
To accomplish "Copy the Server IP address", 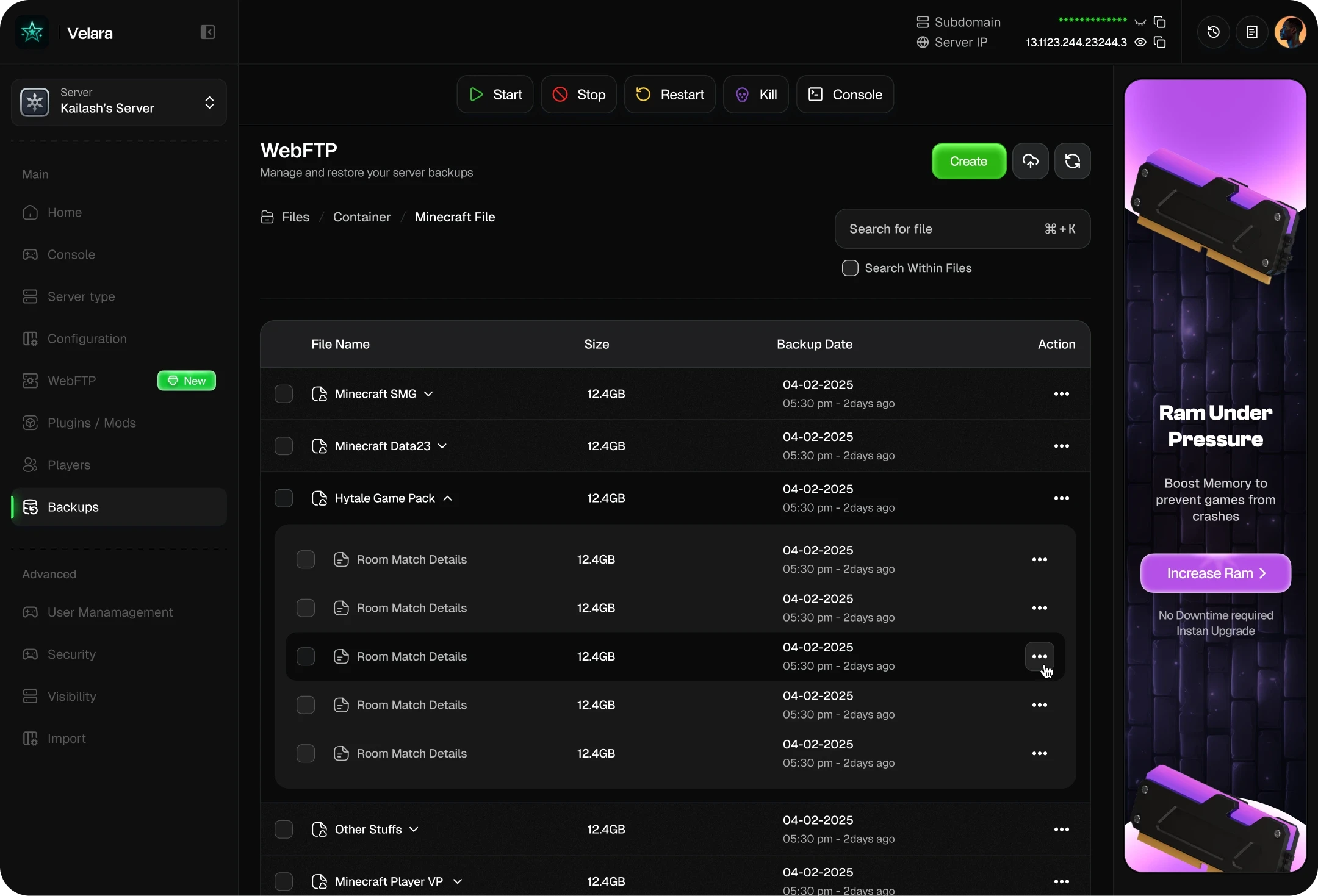I will 1160,42.
